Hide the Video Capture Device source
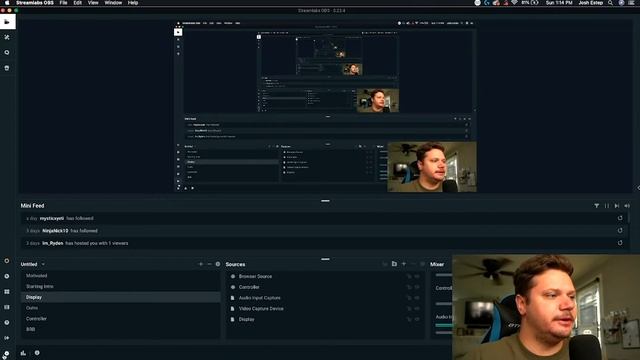This screenshot has width=640, height=360. coord(417,309)
